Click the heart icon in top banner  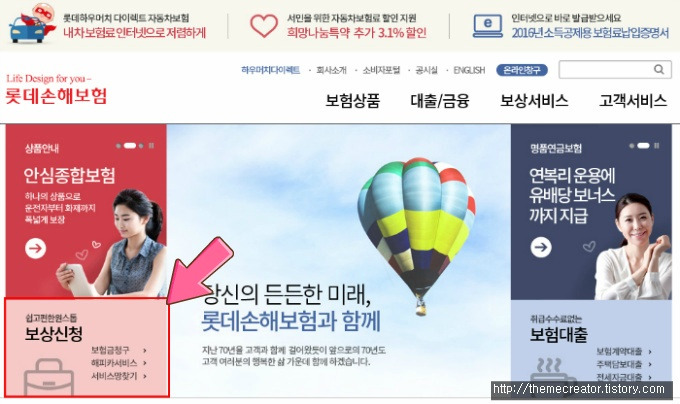click(264, 26)
